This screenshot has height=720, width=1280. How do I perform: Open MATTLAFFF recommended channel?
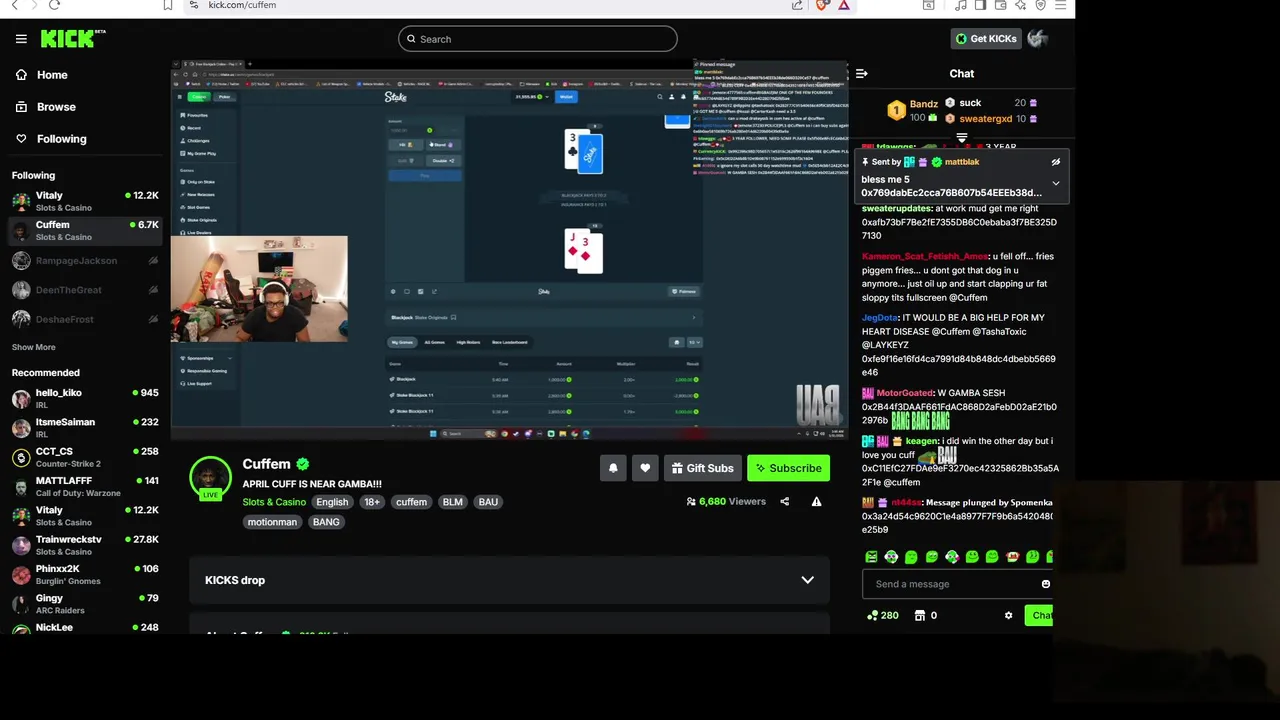pyautogui.click(x=85, y=486)
